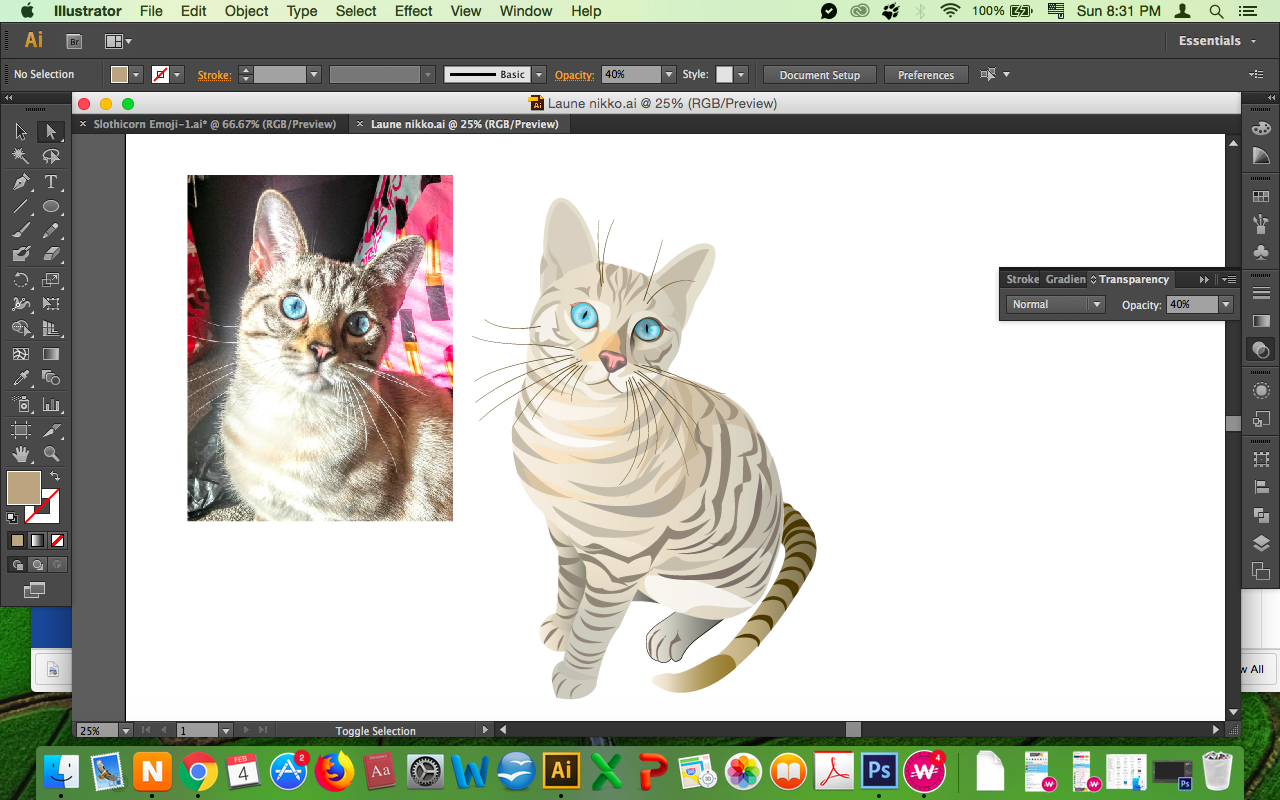Enable Draw Behind mode
This screenshot has height=800, width=1280.
coord(37,565)
